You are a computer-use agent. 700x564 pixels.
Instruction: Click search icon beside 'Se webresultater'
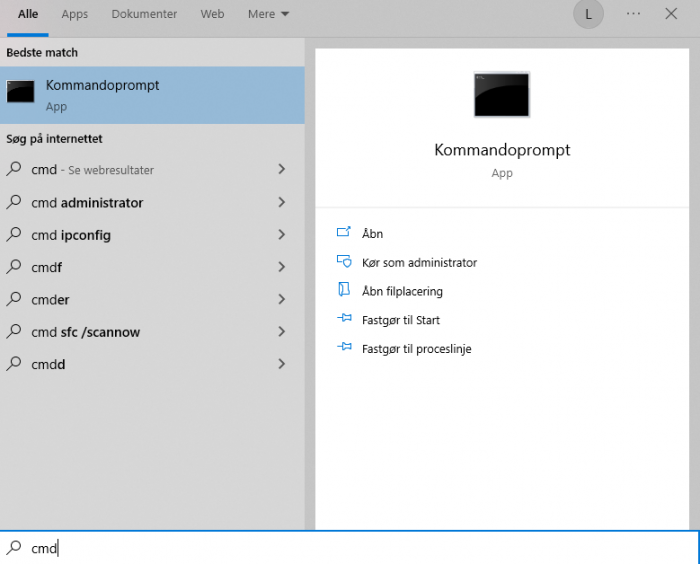(x=14, y=169)
